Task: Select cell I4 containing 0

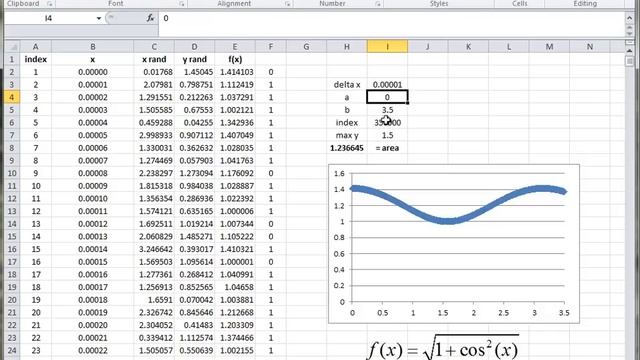Action: (387, 97)
